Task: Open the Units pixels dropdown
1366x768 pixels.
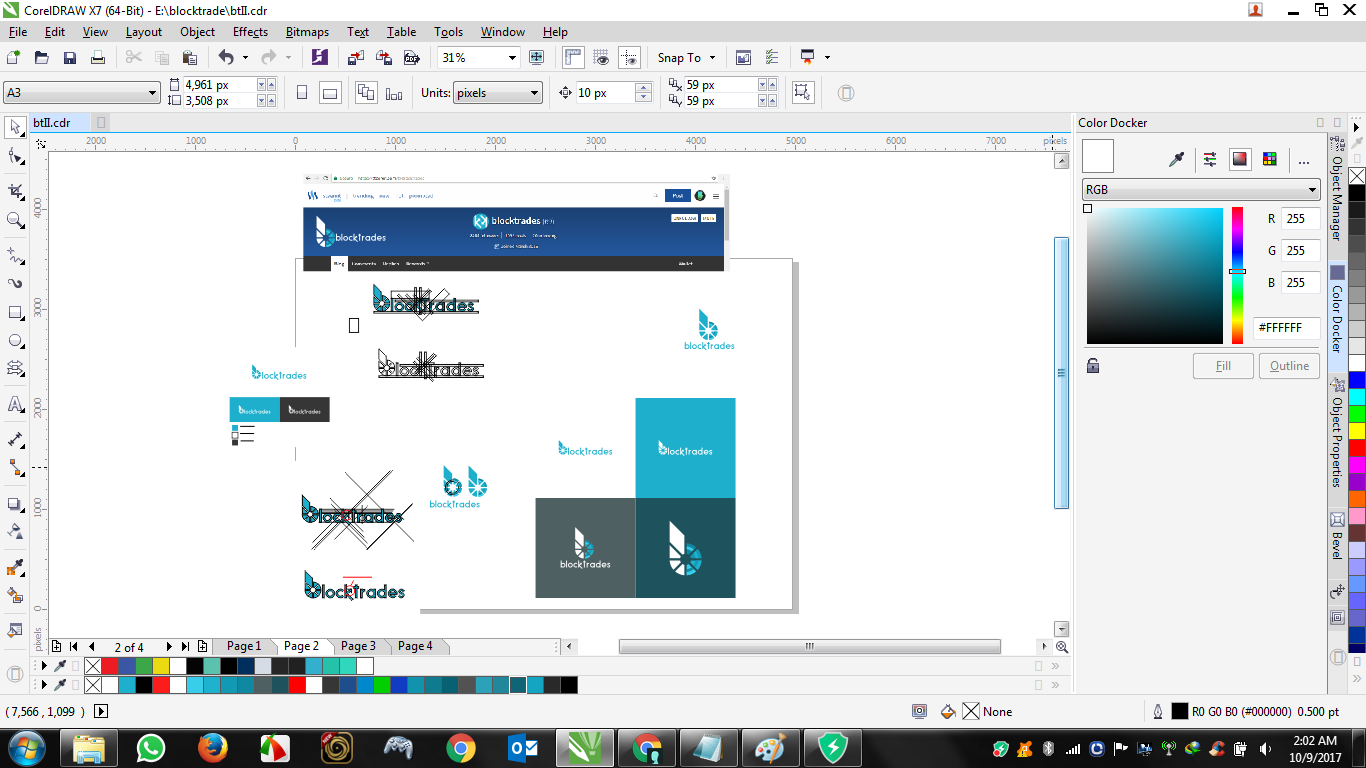Action: pos(535,93)
